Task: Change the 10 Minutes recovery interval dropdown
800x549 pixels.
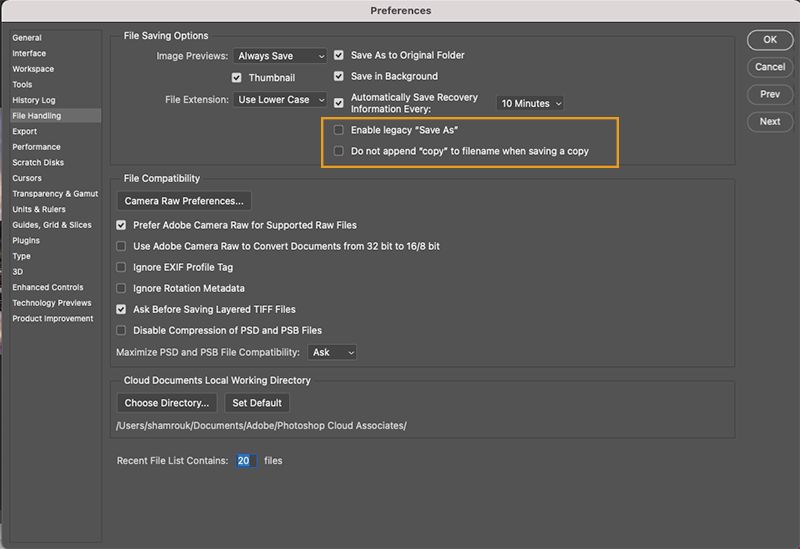Action: click(530, 104)
